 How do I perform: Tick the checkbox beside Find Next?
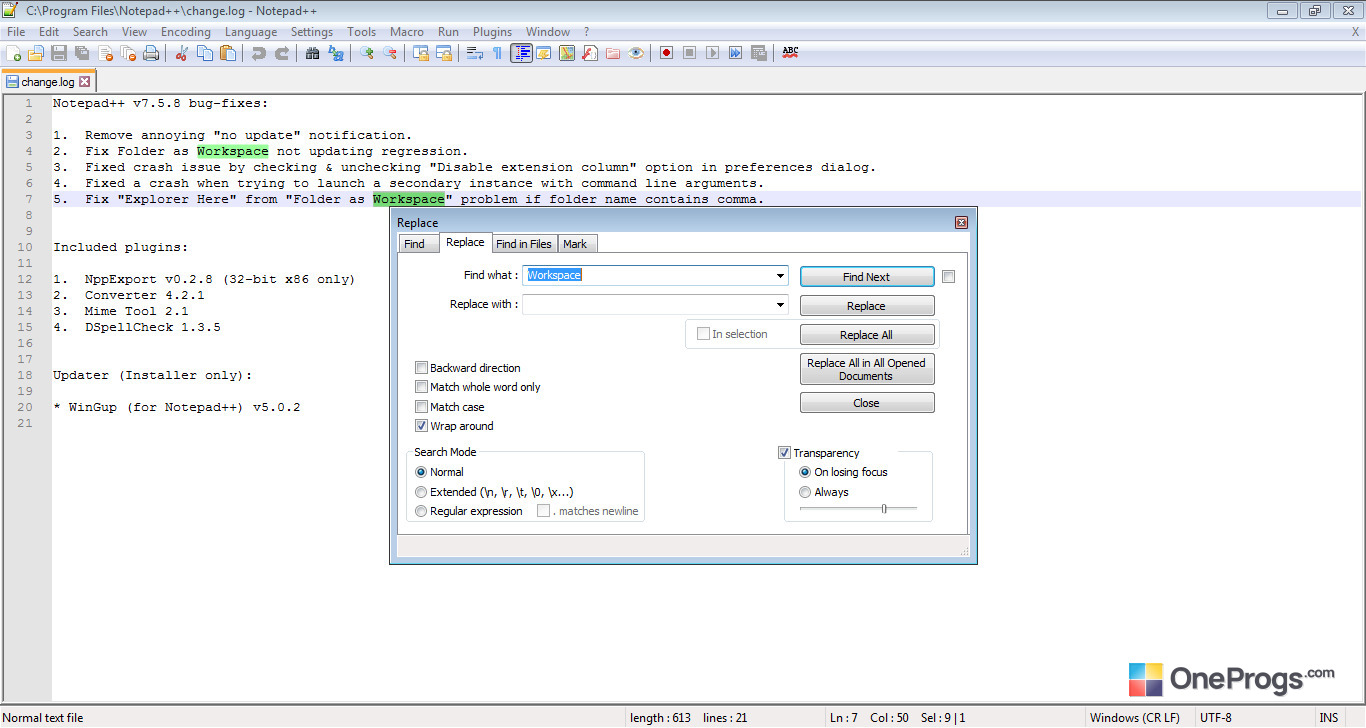coord(949,277)
